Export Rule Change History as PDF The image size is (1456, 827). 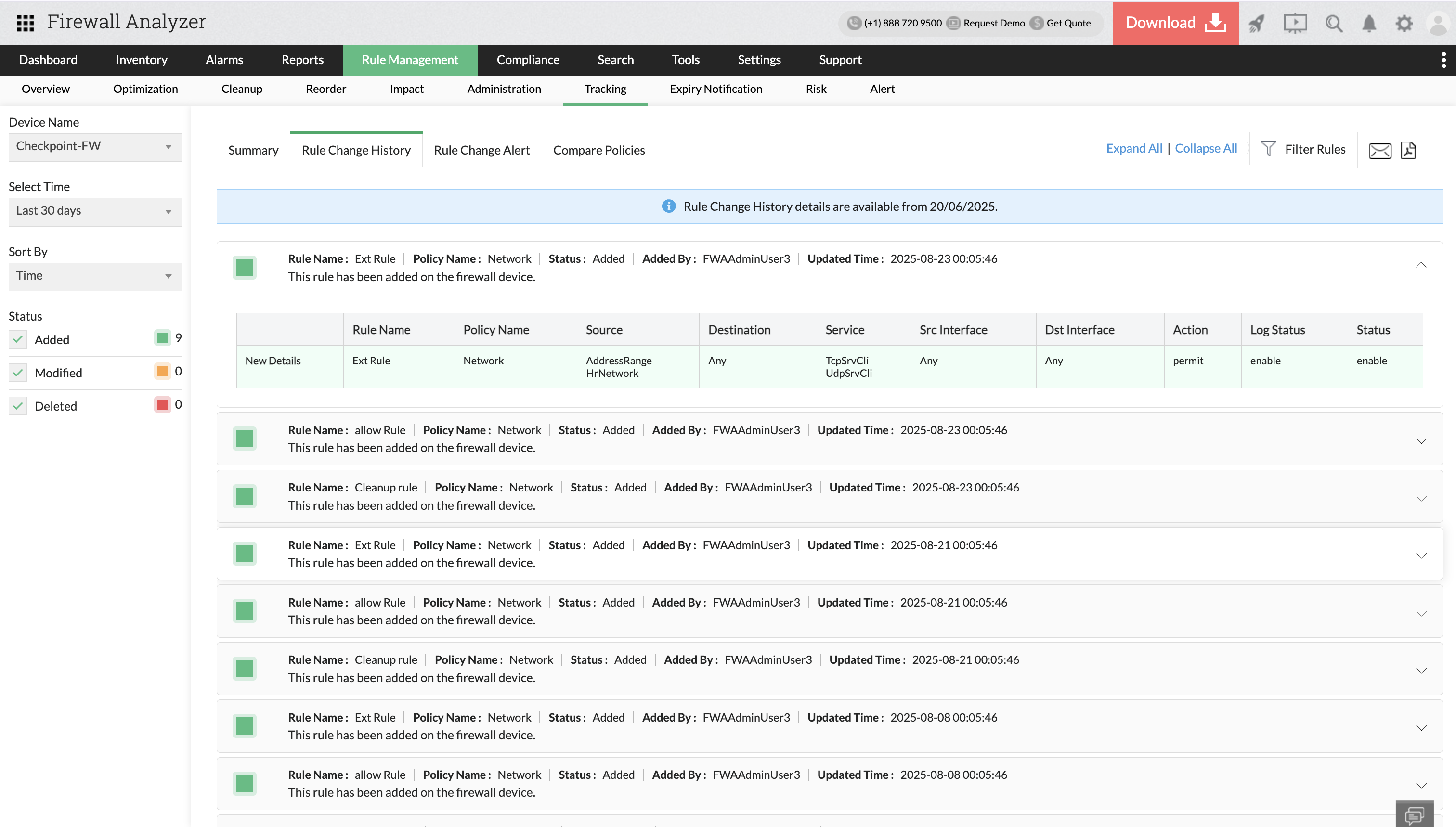(1409, 150)
